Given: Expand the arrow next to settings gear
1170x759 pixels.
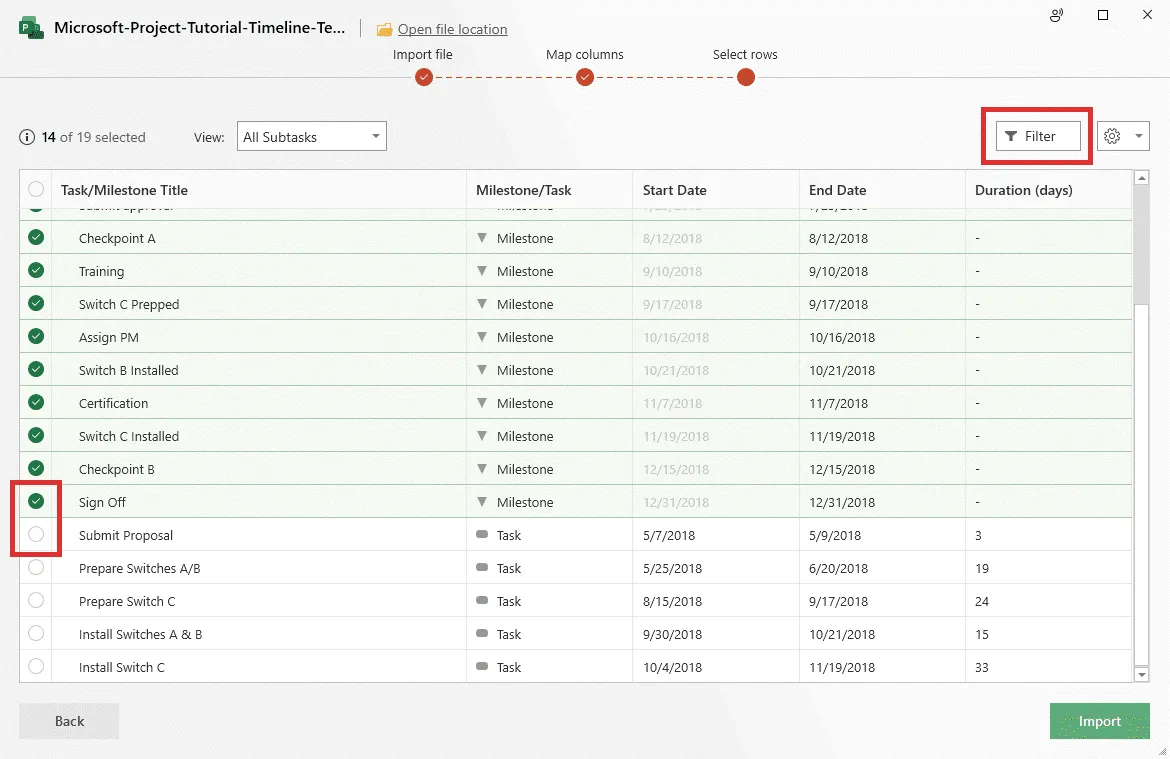Looking at the screenshot, I should pyautogui.click(x=1138, y=136).
